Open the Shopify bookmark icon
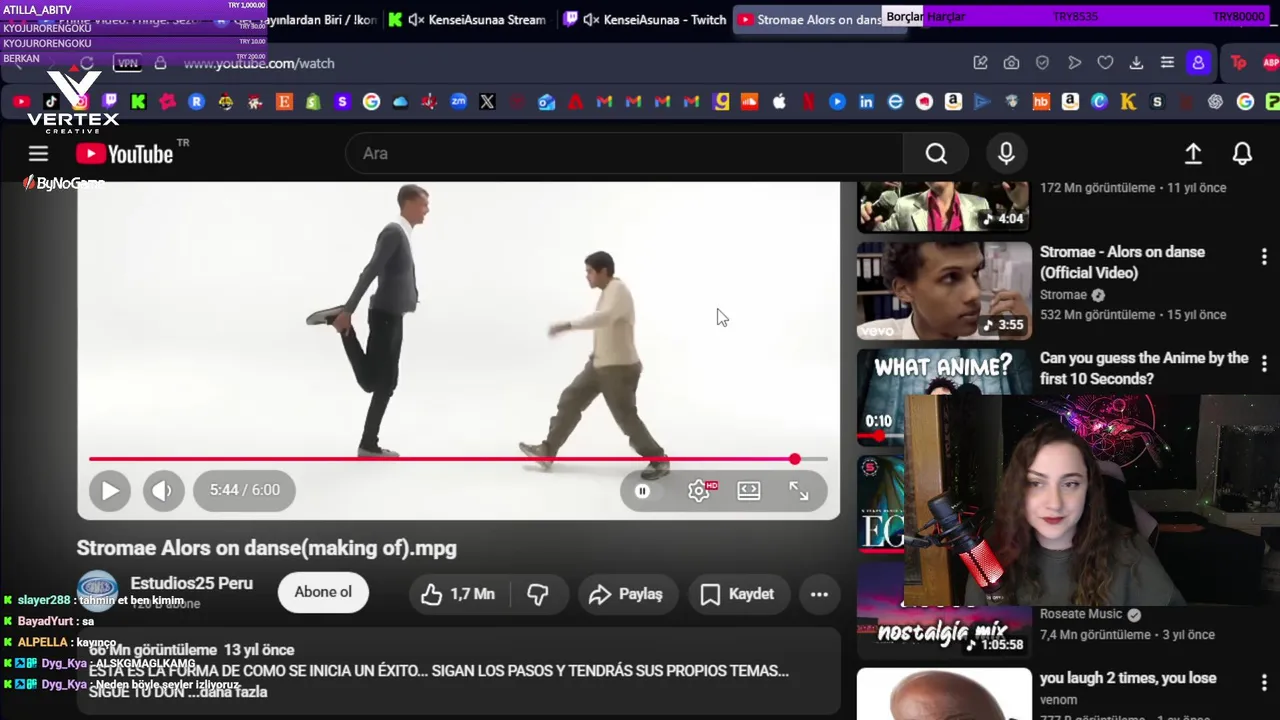This screenshot has width=1280, height=720. 313,101
